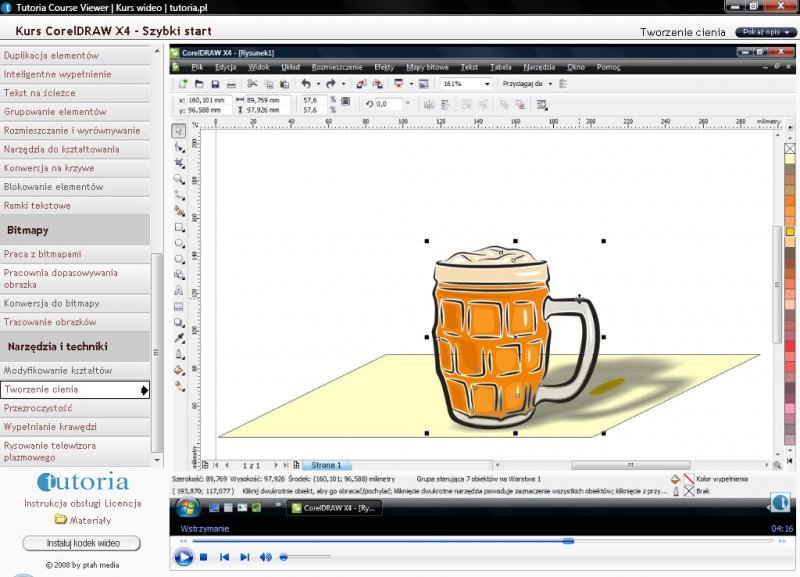800x577 pixels.
Task: Open the Mapy bitowe menu
Action: point(428,67)
